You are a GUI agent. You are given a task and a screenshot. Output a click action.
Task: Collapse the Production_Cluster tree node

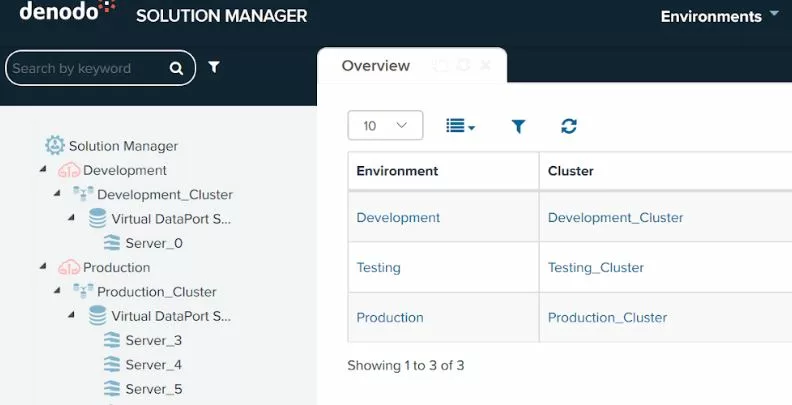point(58,290)
